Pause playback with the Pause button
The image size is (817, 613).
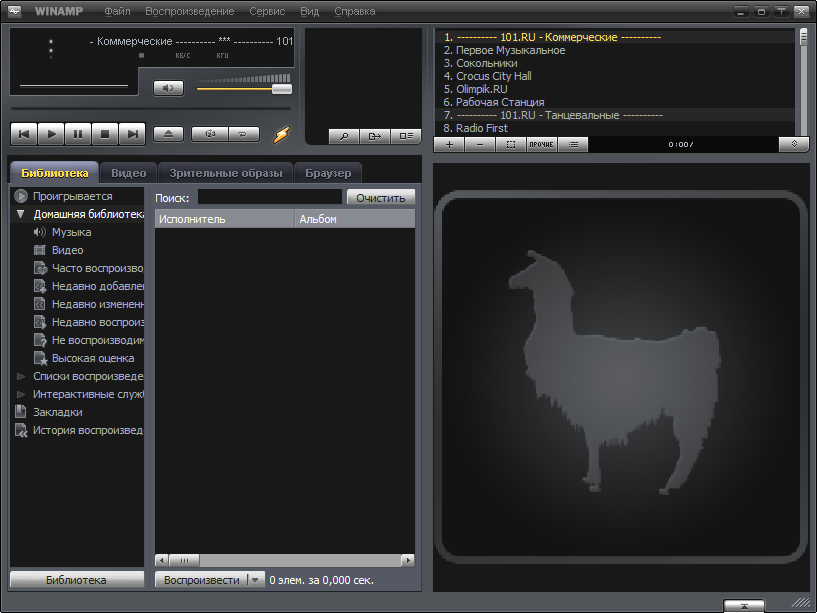pos(78,134)
